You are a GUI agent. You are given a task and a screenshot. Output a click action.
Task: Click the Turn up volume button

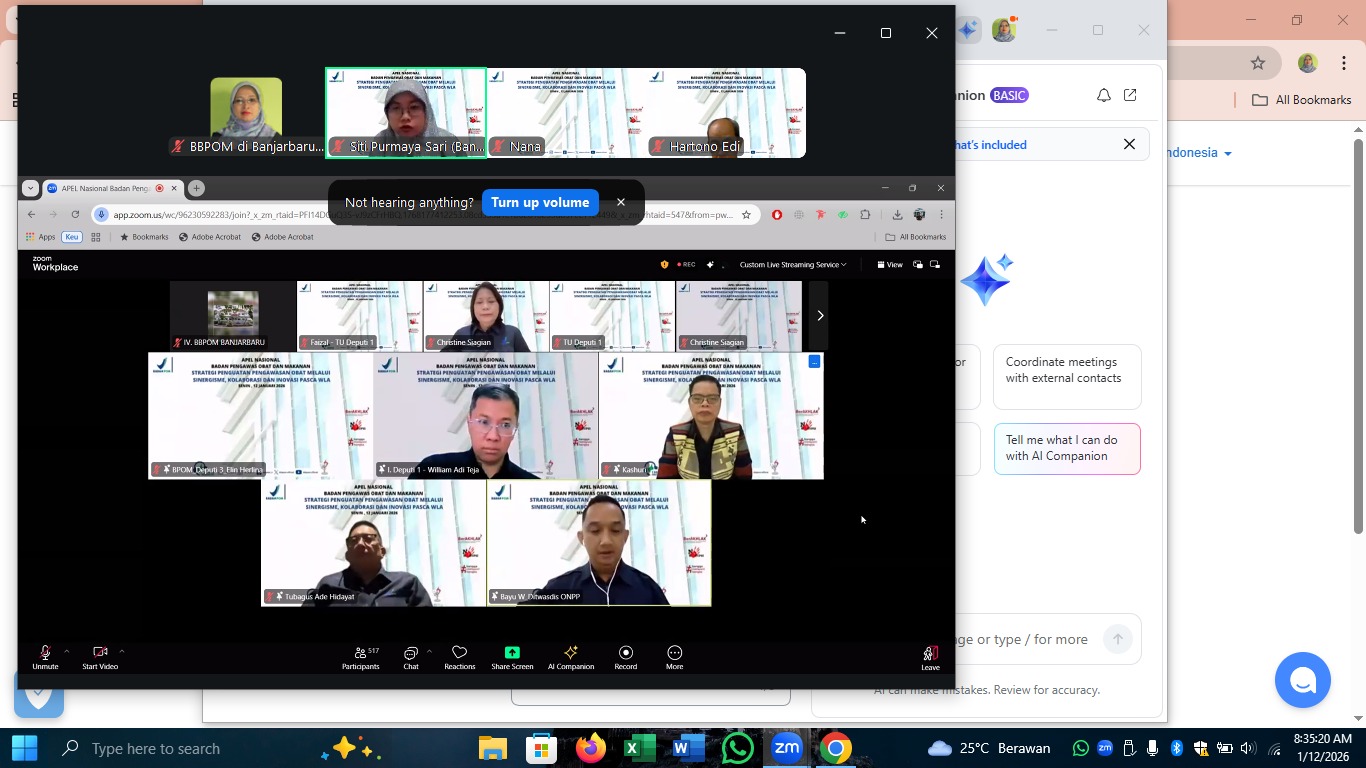[x=540, y=202]
